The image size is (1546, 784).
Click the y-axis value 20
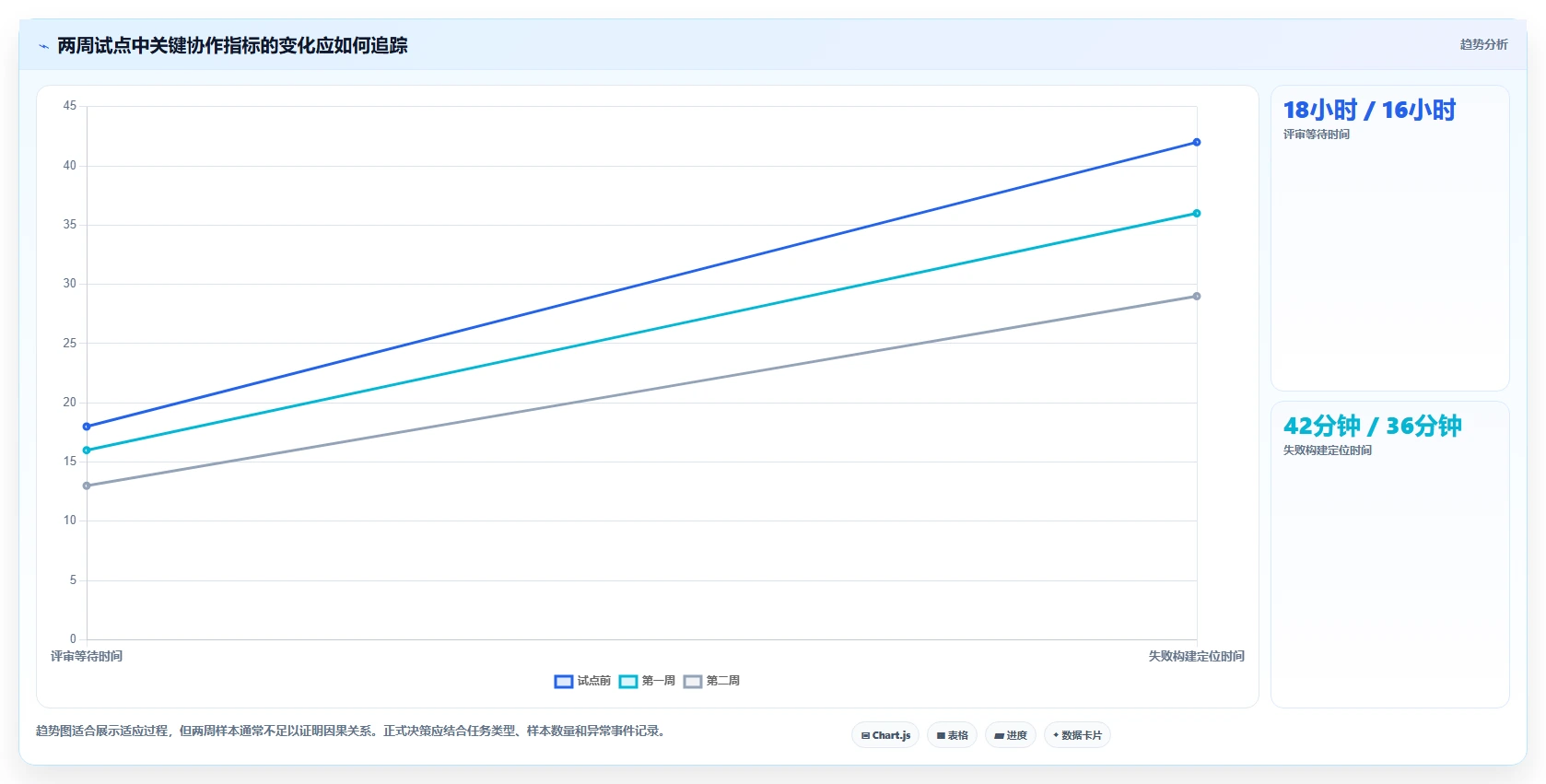point(70,403)
